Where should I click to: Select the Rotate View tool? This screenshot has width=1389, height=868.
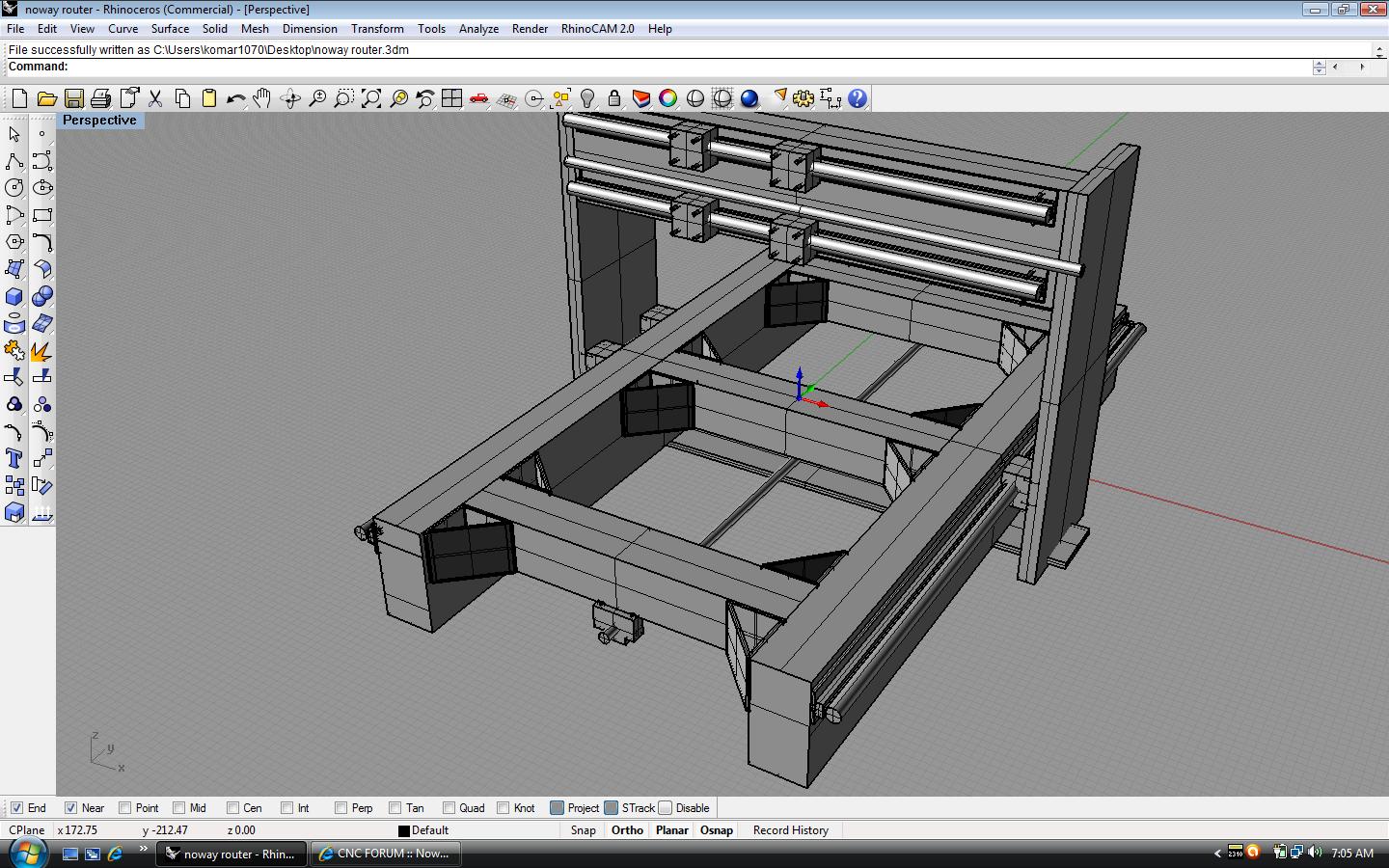289,98
